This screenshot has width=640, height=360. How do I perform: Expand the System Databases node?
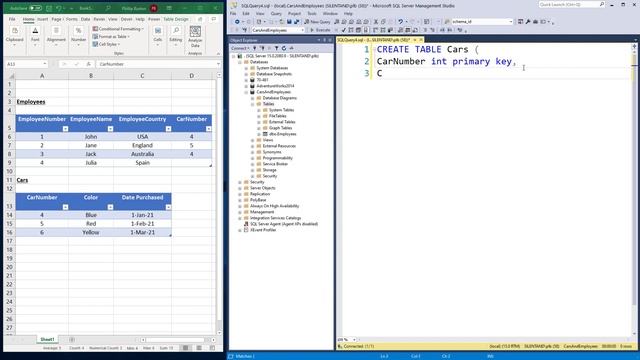(246, 68)
